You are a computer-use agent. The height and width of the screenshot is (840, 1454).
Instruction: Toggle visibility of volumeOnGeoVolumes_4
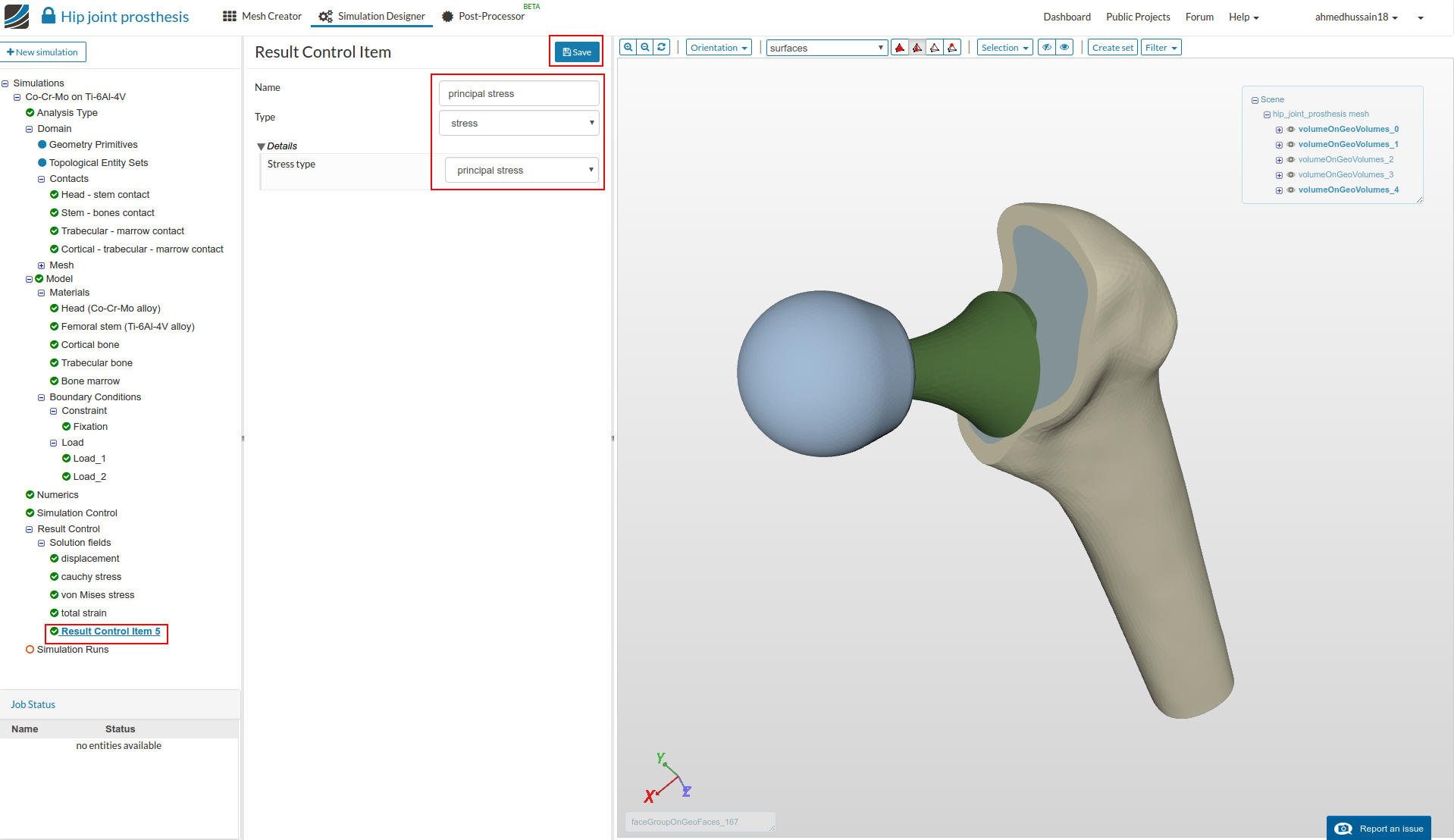[1290, 190]
